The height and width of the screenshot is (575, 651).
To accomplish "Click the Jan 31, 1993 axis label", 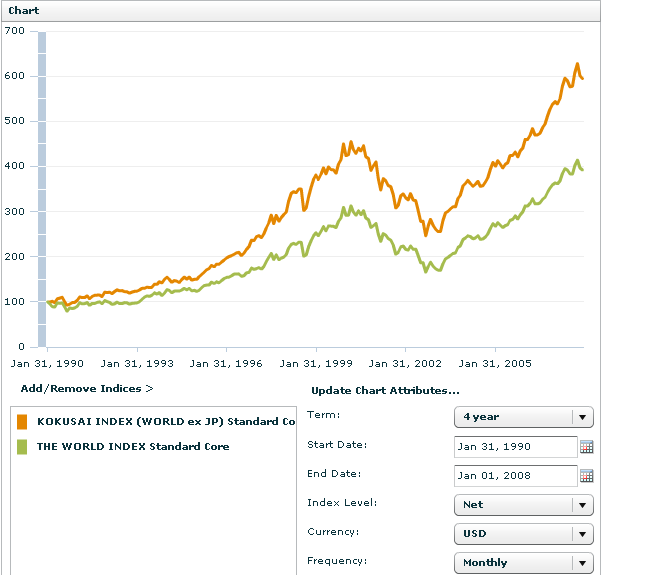I will click(x=137, y=364).
